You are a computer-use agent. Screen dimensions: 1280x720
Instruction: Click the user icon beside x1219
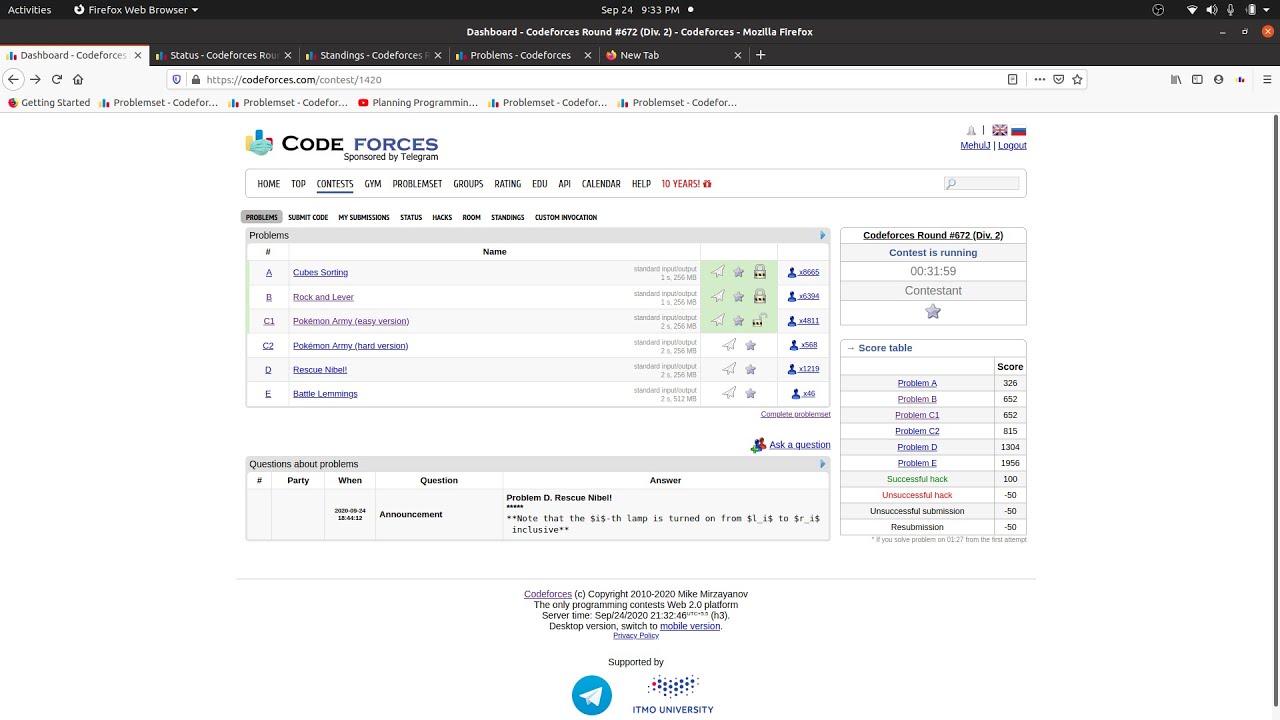click(792, 369)
